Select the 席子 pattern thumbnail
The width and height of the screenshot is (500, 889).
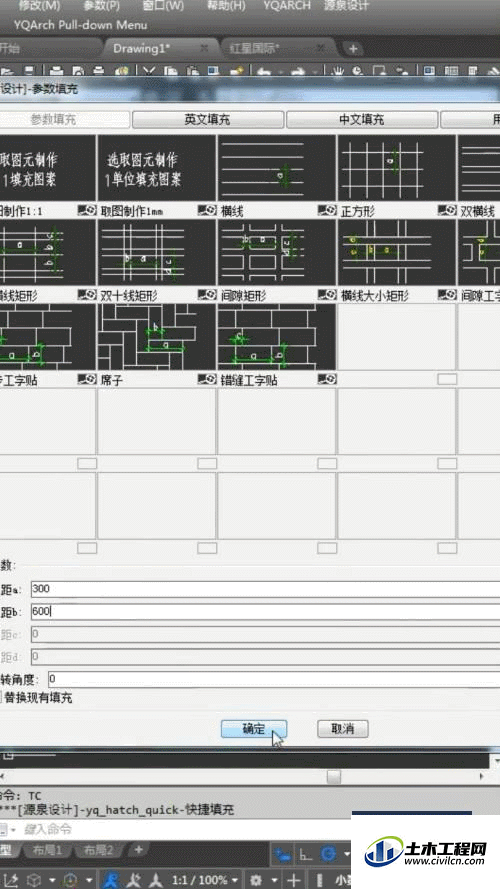click(156, 337)
